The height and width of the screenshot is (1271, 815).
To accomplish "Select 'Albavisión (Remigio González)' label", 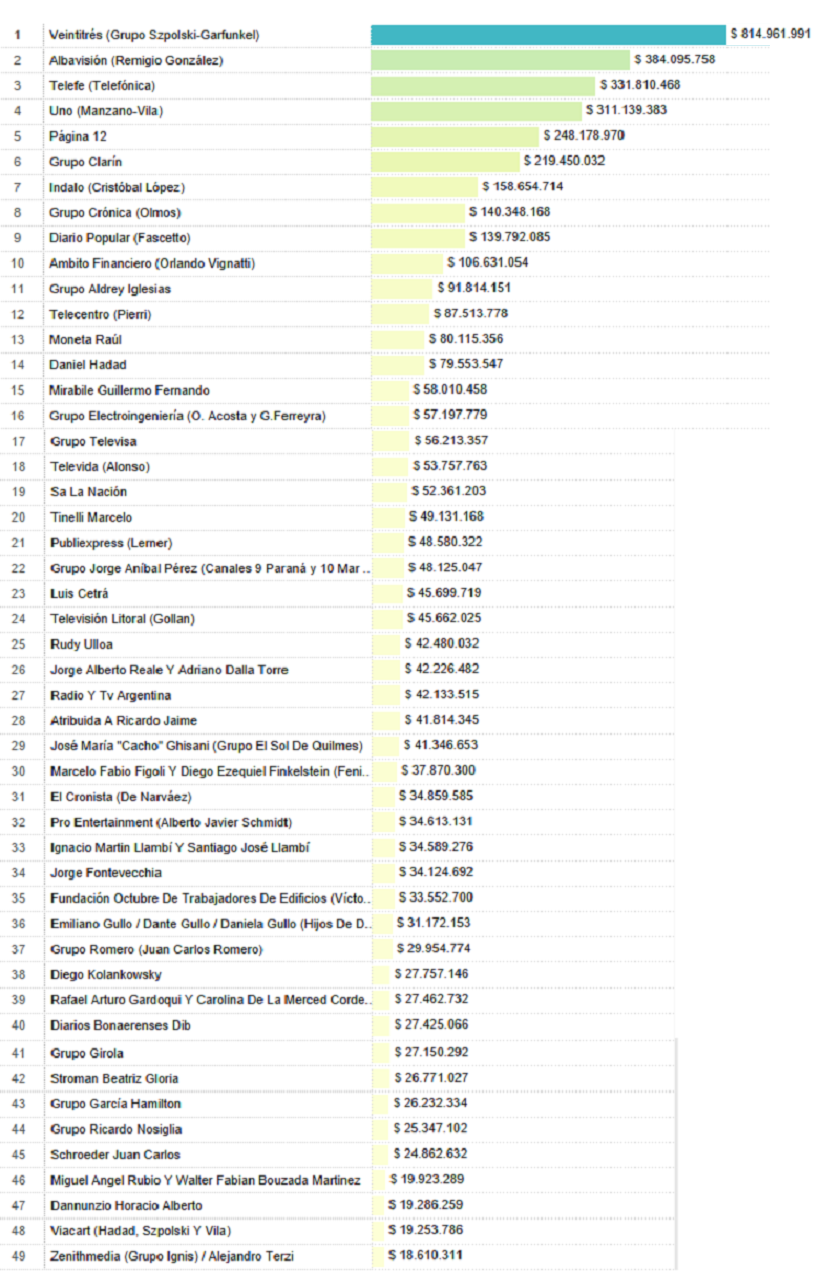I will pyautogui.click(x=136, y=61).
